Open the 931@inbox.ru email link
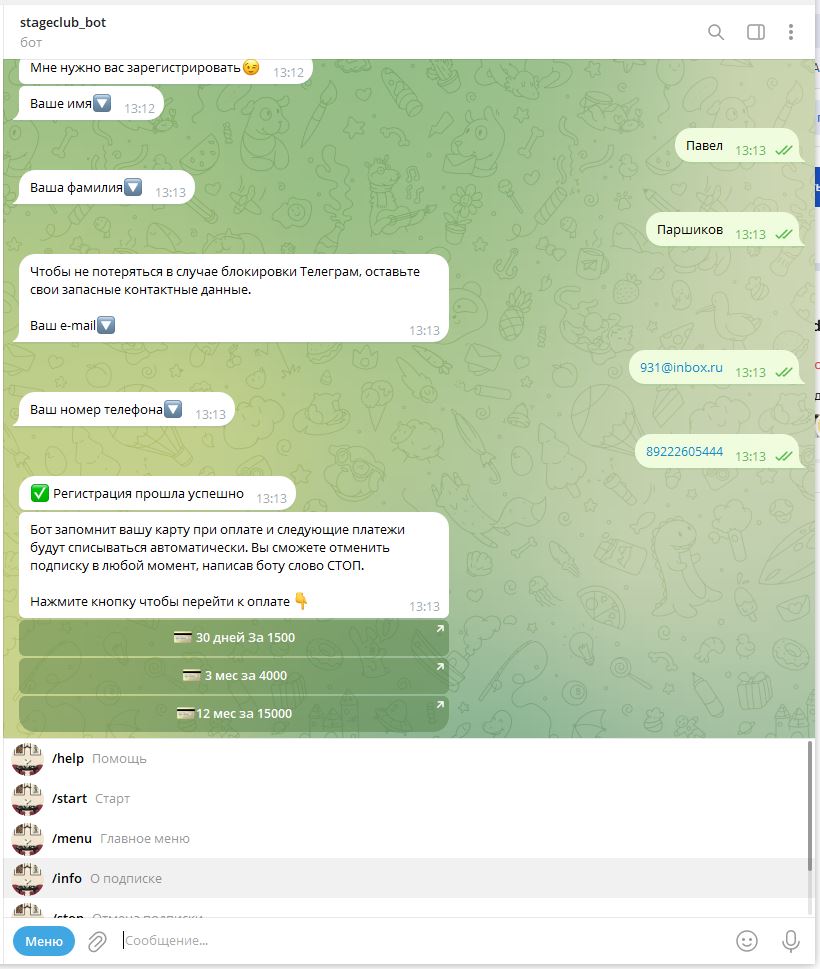 coord(681,367)
